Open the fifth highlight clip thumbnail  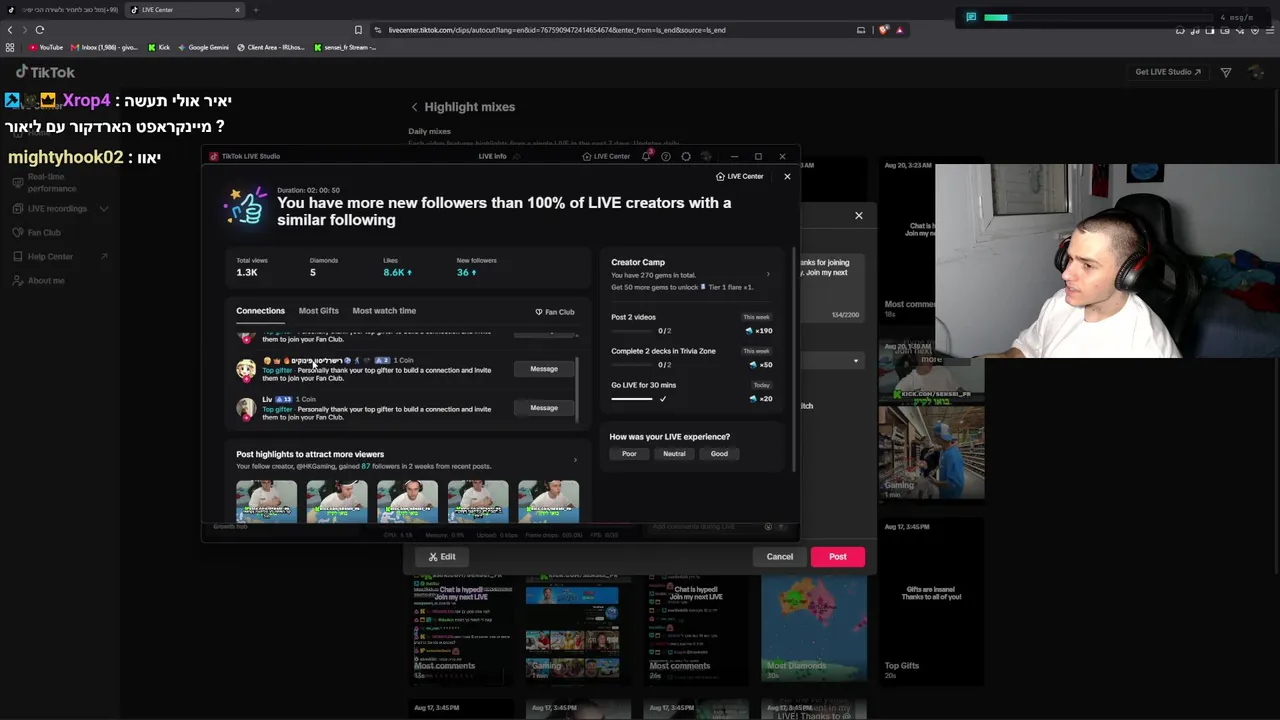tap(548, 501)
